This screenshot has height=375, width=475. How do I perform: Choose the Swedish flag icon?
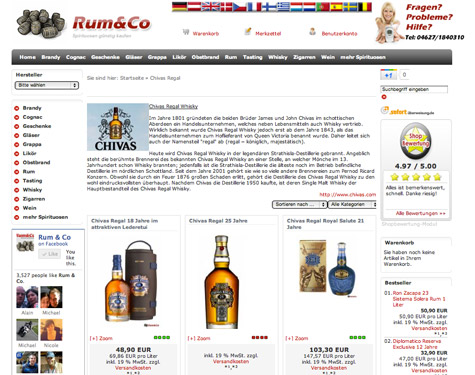click(350, 7)
